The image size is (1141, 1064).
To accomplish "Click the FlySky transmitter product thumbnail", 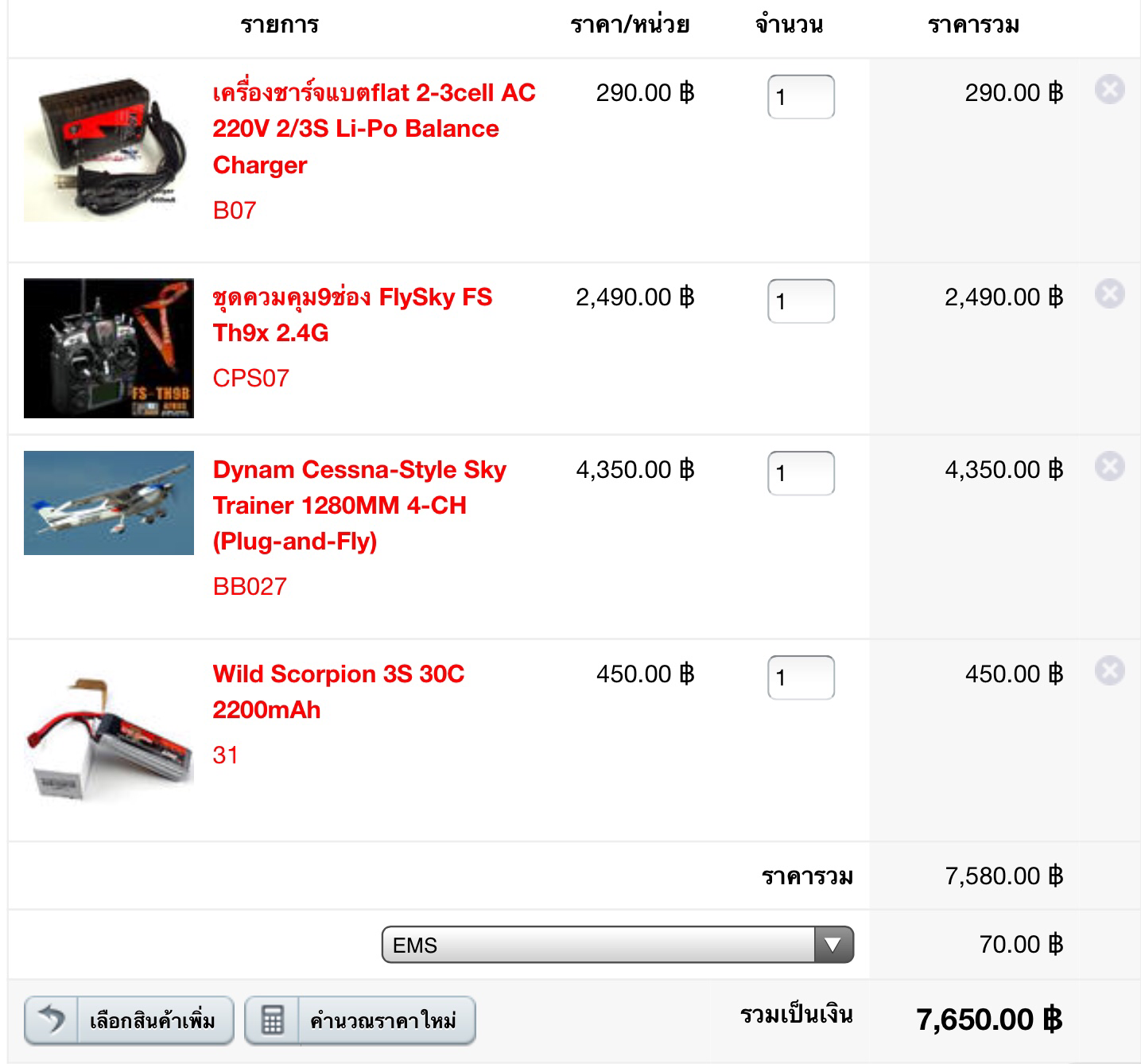I will click(x=109, y=348).
